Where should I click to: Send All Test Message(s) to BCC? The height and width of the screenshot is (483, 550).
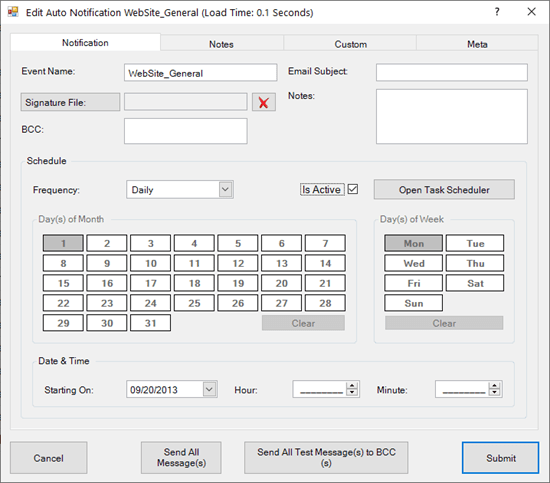[x=326, y=458]
